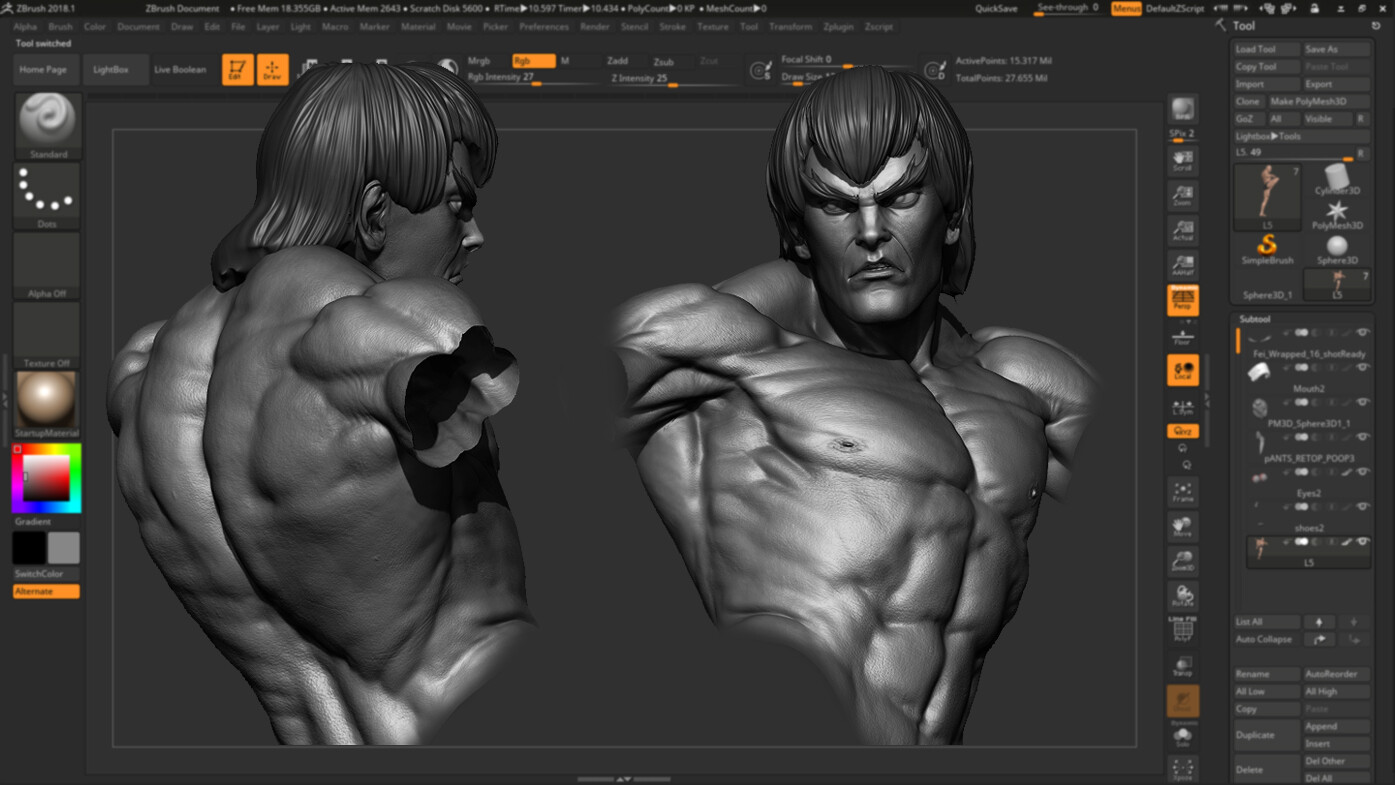Viewport: 1395px width, 785px height.
Task: Click Load Tool button
Action: click(x=1267, y=49)
